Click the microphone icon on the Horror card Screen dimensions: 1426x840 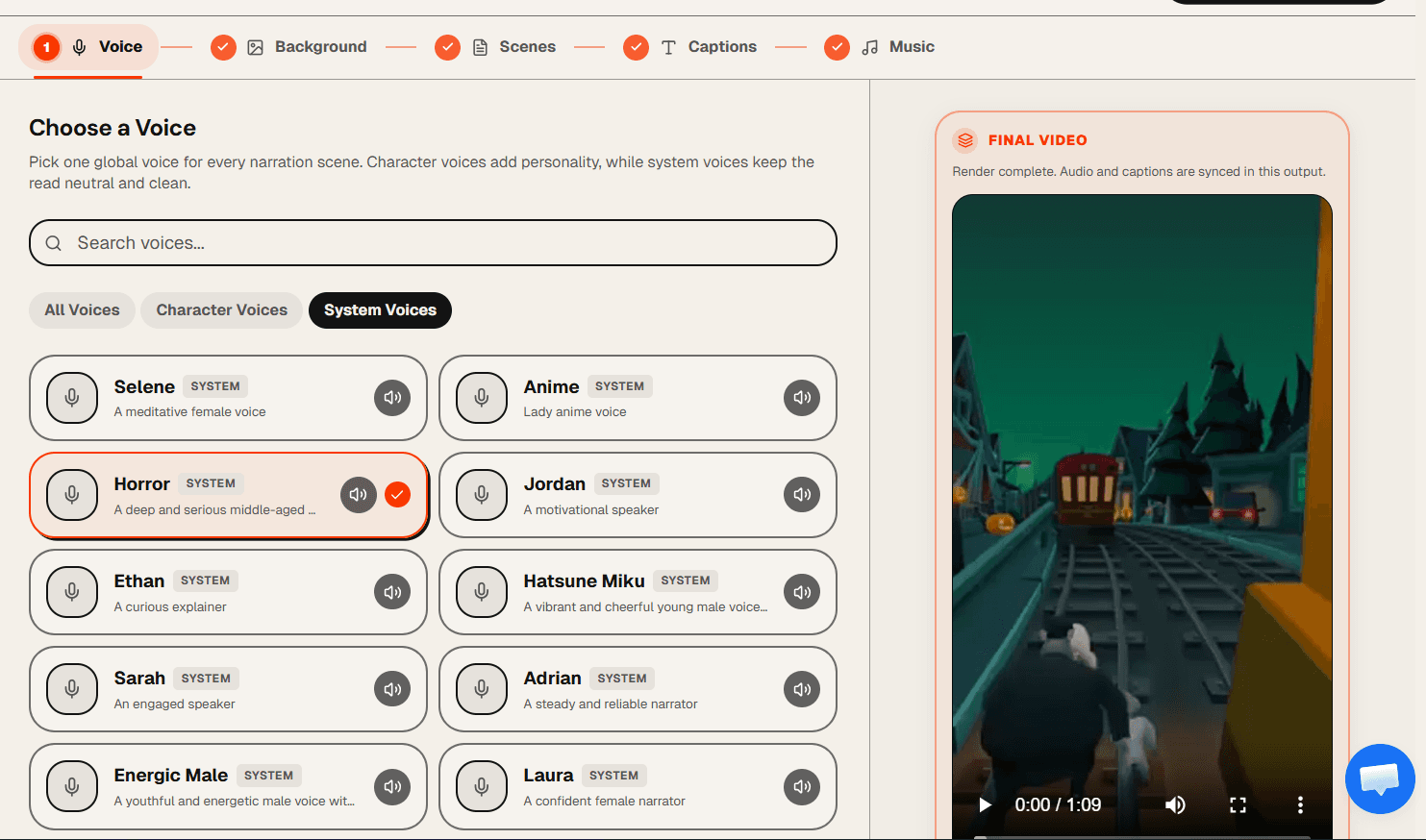[x=72, y=494]
